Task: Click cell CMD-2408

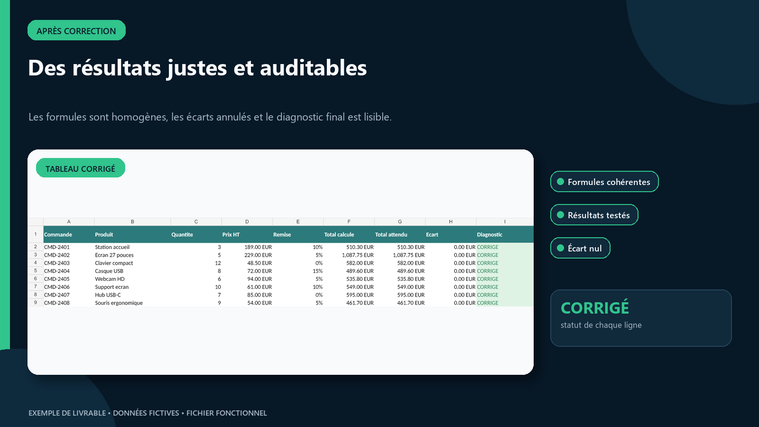Action: pos(69,303)
